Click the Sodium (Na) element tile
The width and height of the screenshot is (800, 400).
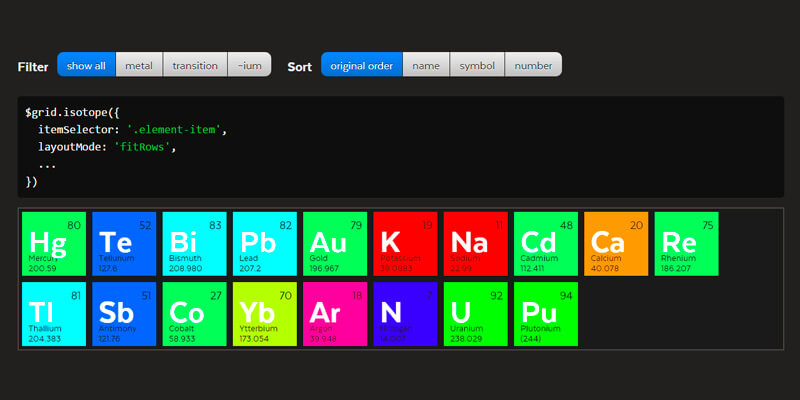(475, 243)
